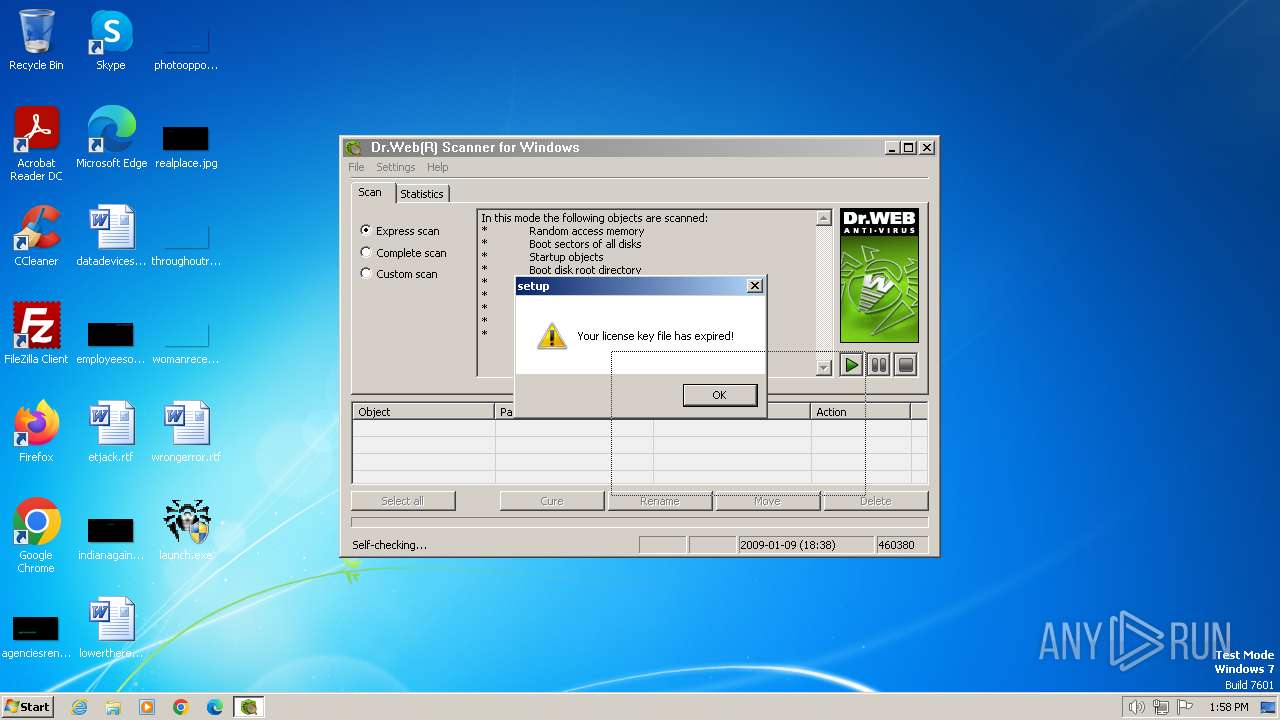Switch to the Scan tab
Viewport: 1280px width, 720px height.
click(370, 192)
